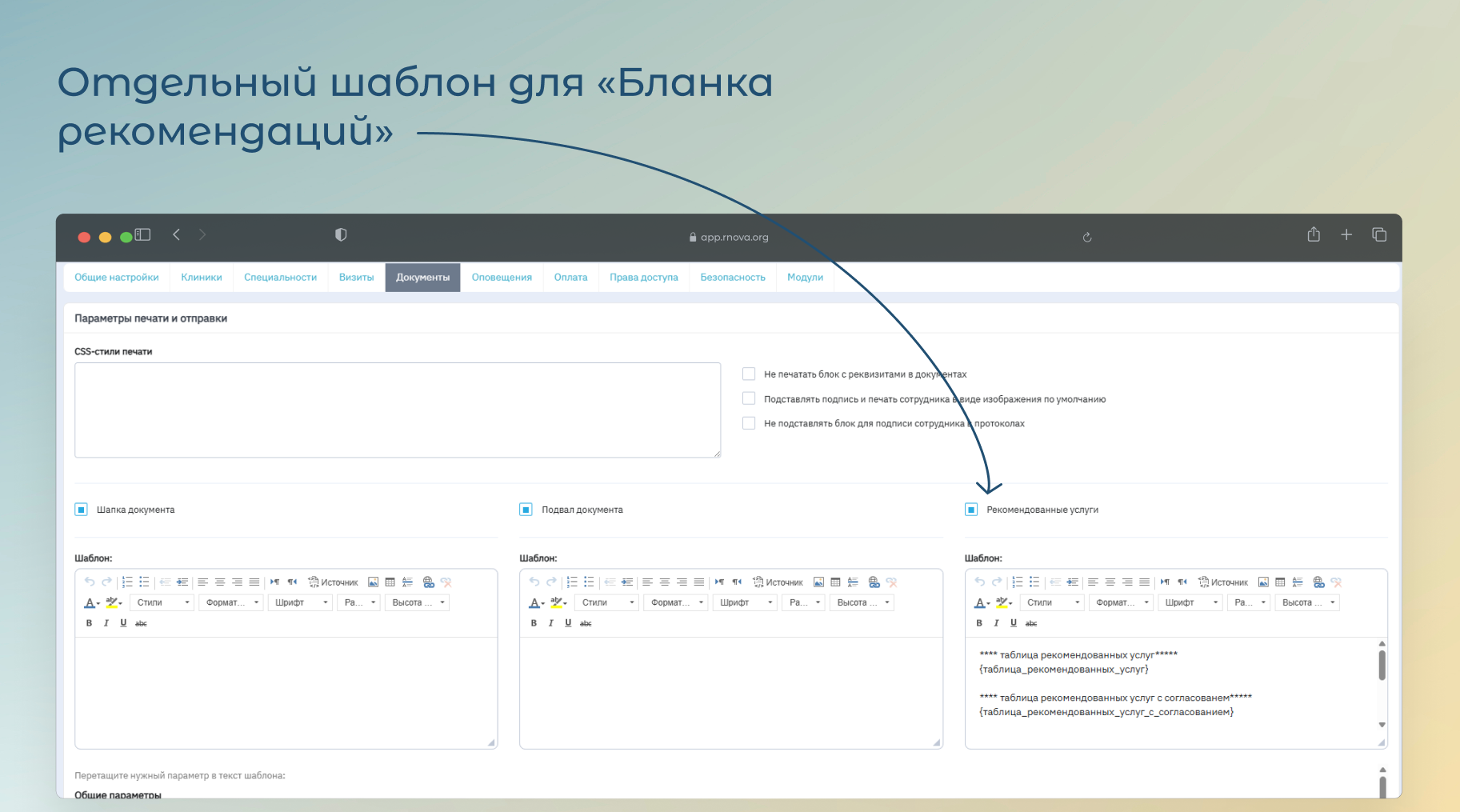Open the browser share icon
The width and height of the screenshot is (1460, 812).
1314,234
